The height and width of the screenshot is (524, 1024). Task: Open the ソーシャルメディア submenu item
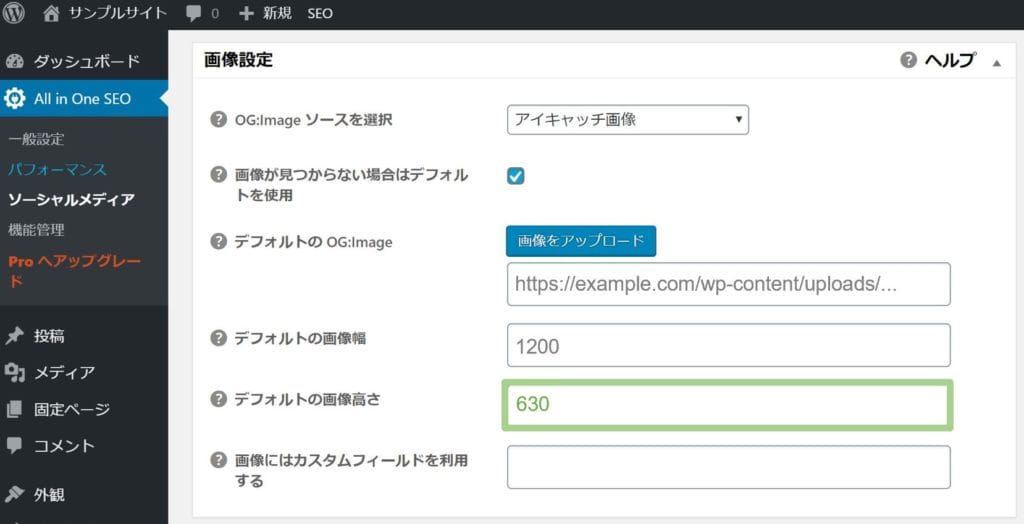pos(71,199)
